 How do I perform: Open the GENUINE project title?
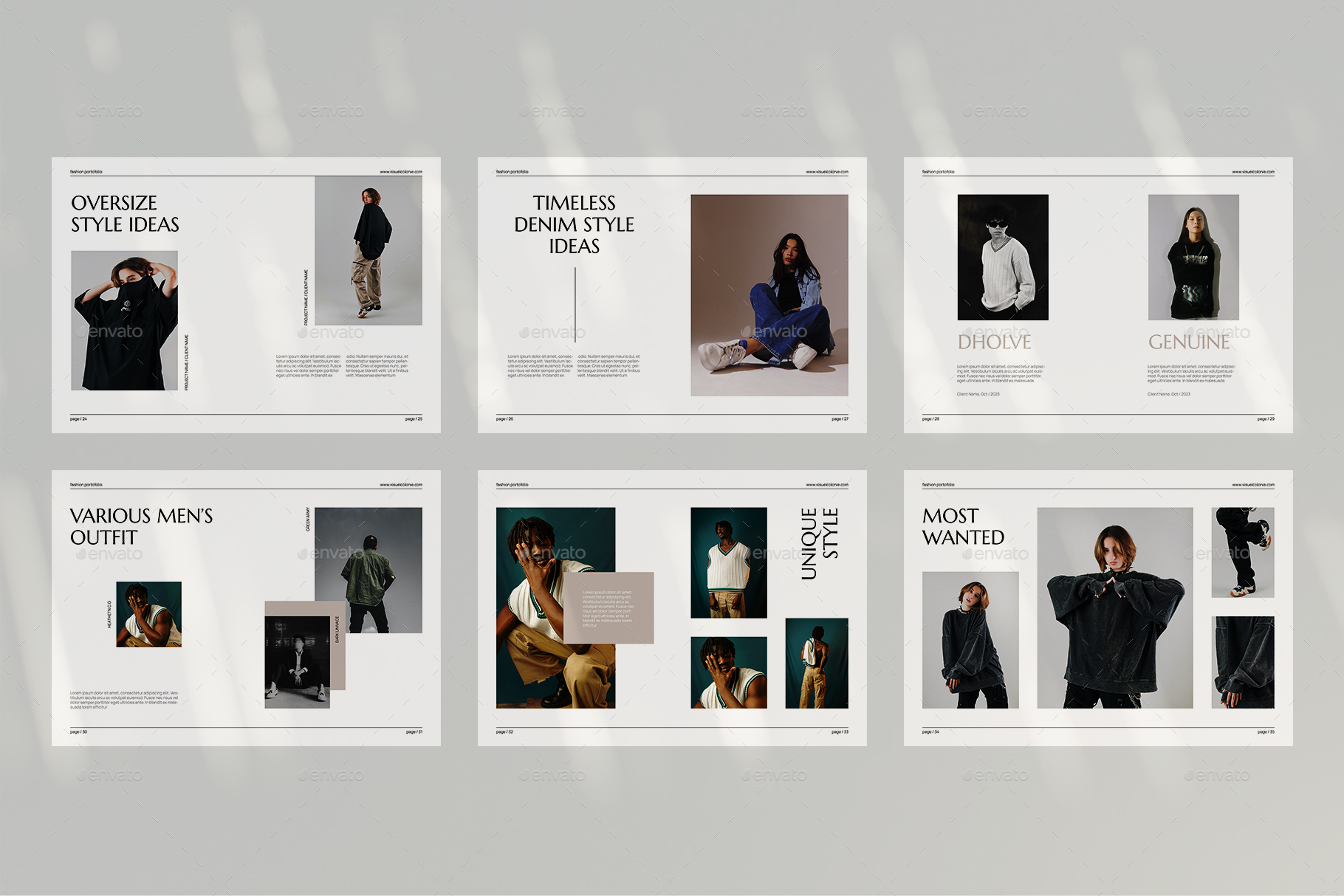[1190, 341]
